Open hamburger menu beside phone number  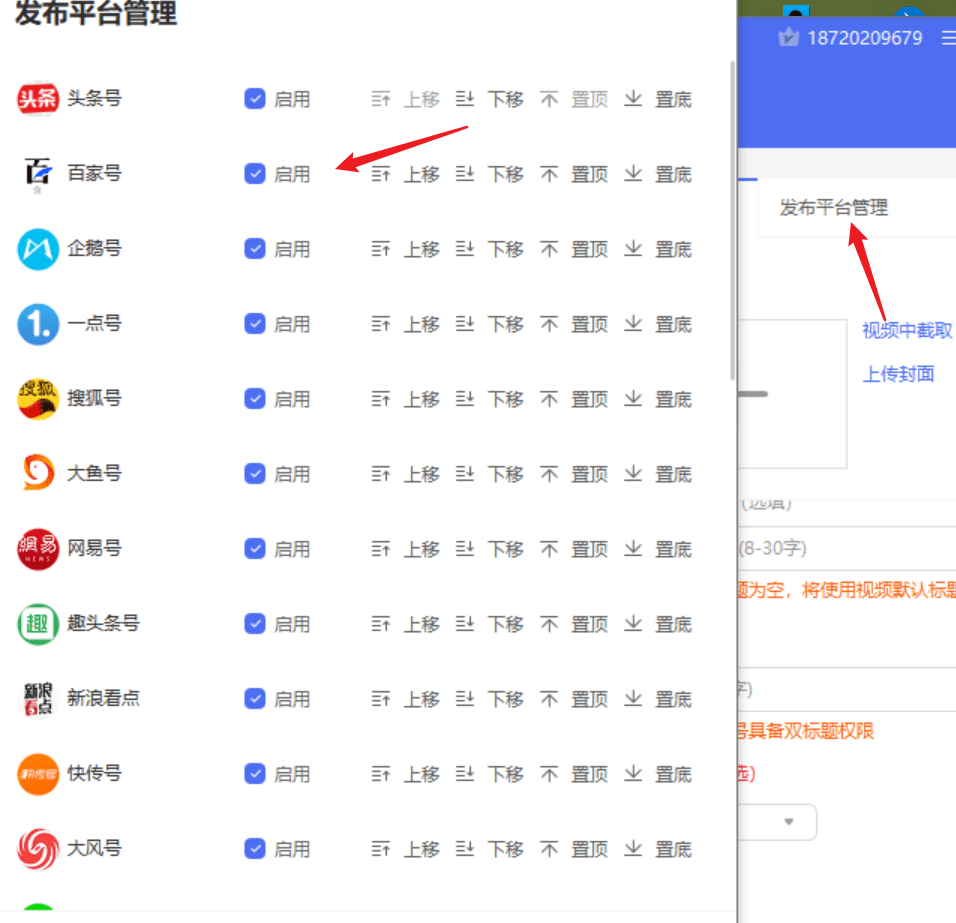[948, 38]
